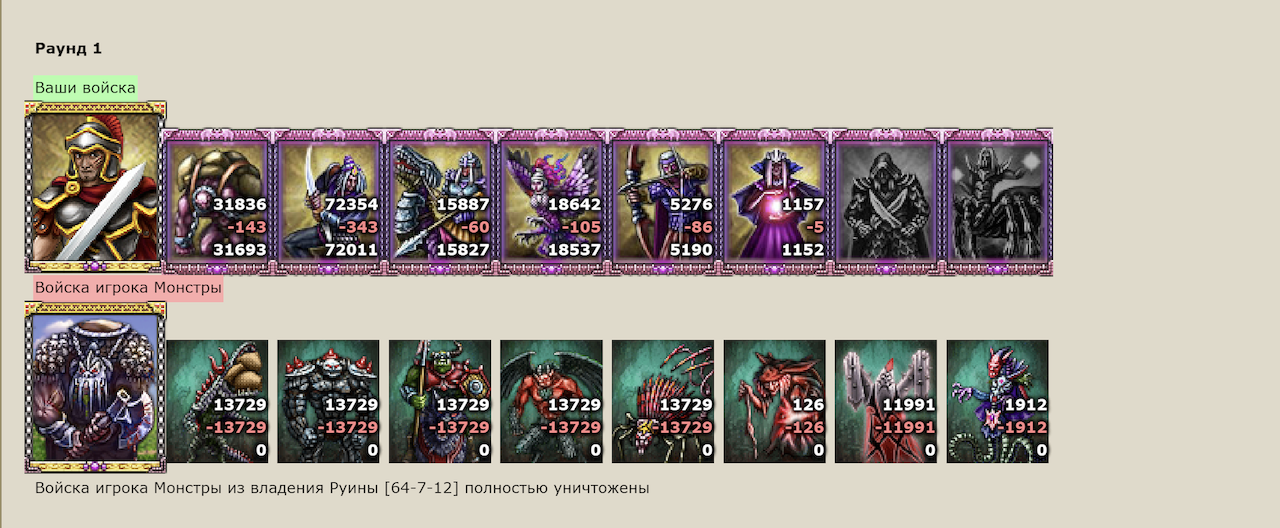Click the green "Ваши войска" label
1280x528 pixels.
pos(85,88)
